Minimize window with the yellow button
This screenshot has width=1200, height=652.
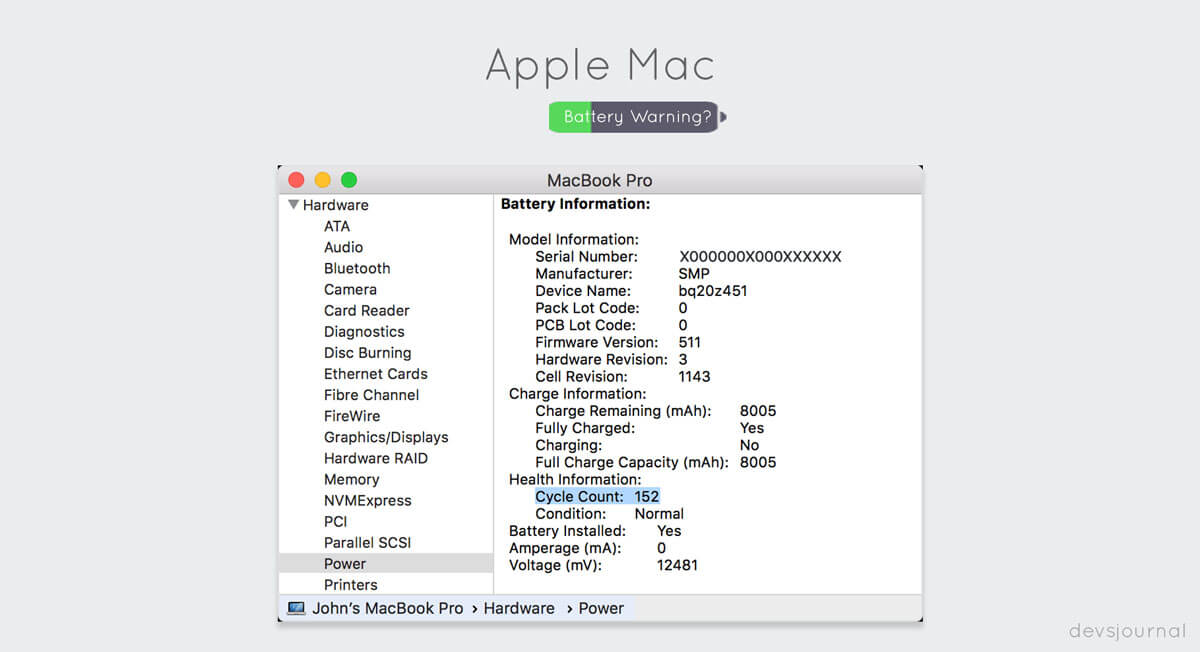click(322, 180)
